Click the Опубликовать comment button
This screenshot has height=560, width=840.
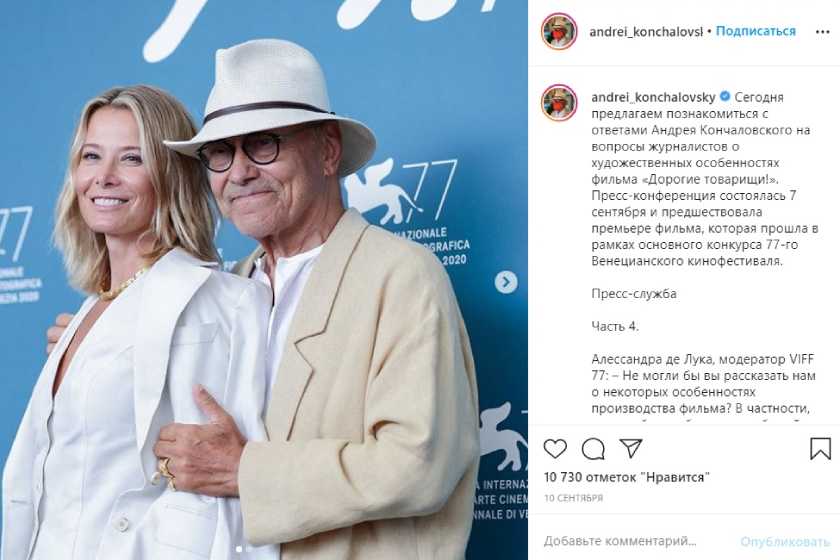pos(785,542)
